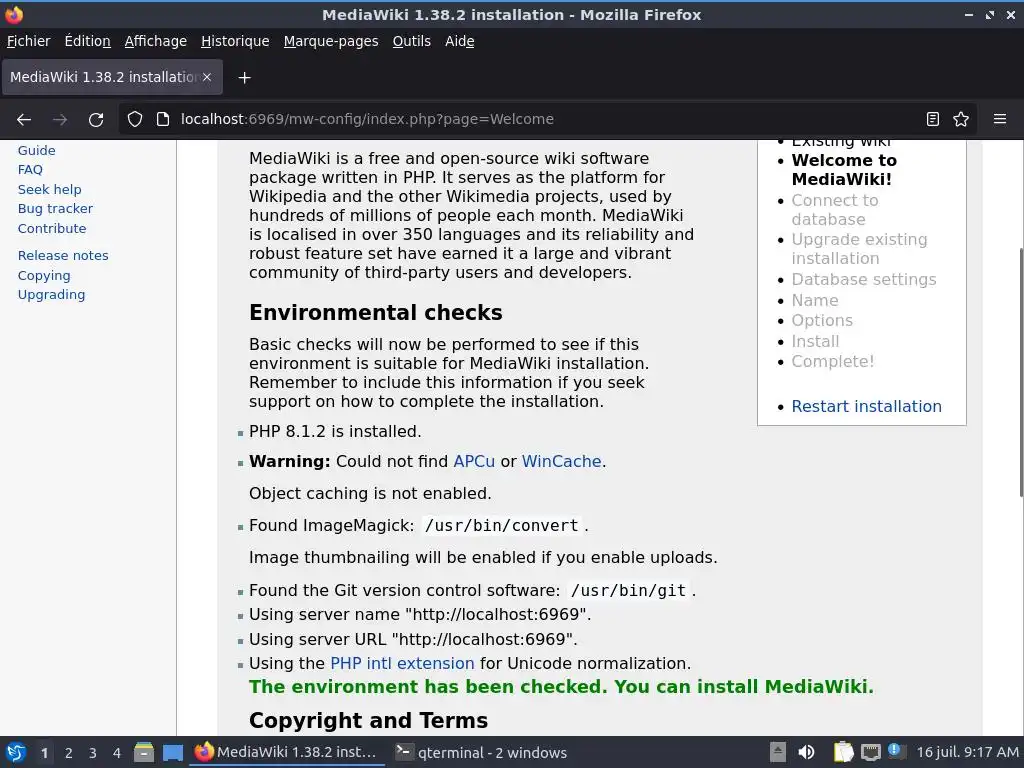Image resolution: width=1024 pixels, height=768 pixels.
Task: Click the taskbar clock showing 16 juil. 9:17 AM
Action: pos(967,752)
